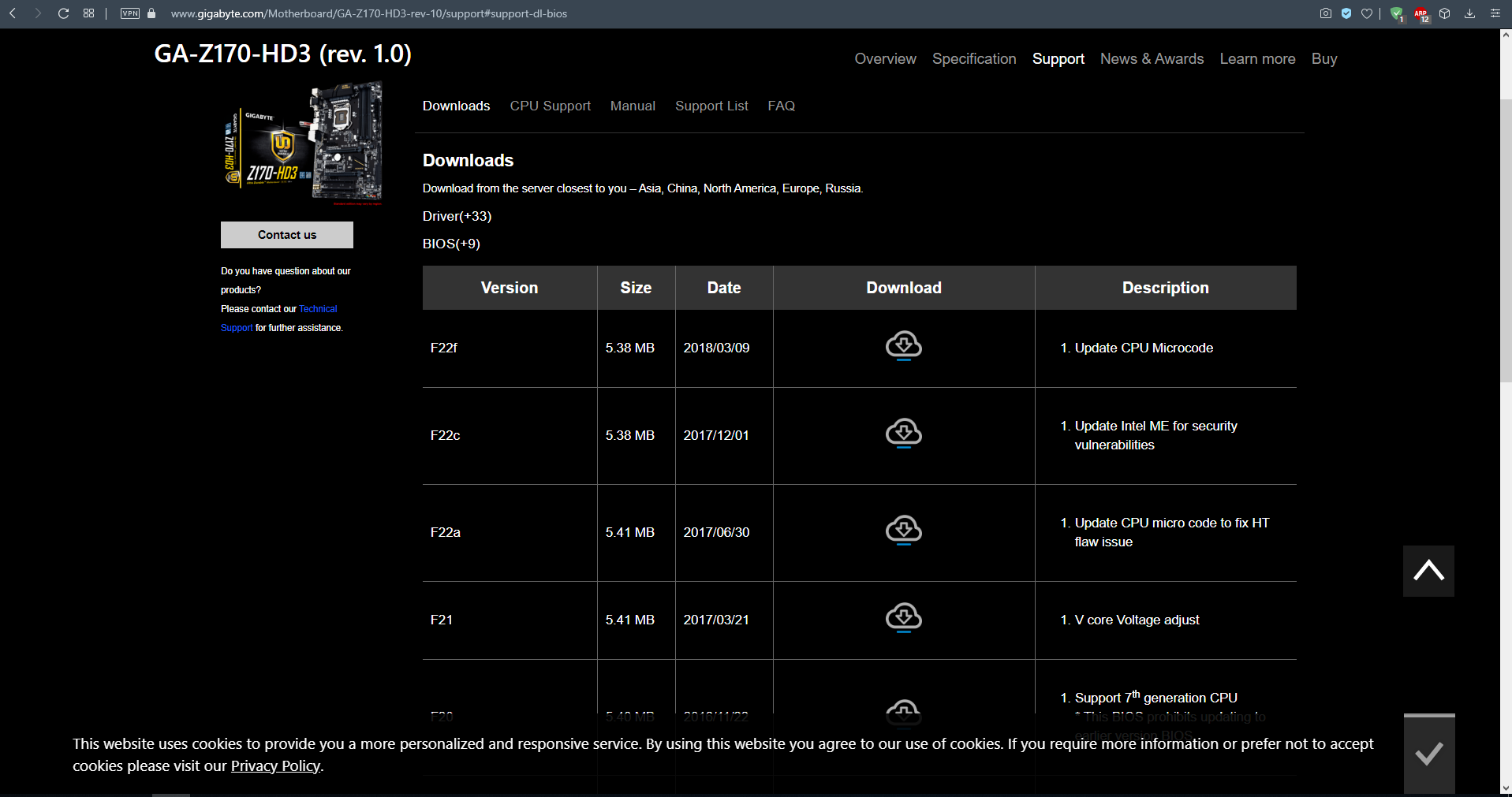Click 'Update CPU micro code to fix HT' text
Viewport: 1512px width, 797px height.
tap(1172, 523)
